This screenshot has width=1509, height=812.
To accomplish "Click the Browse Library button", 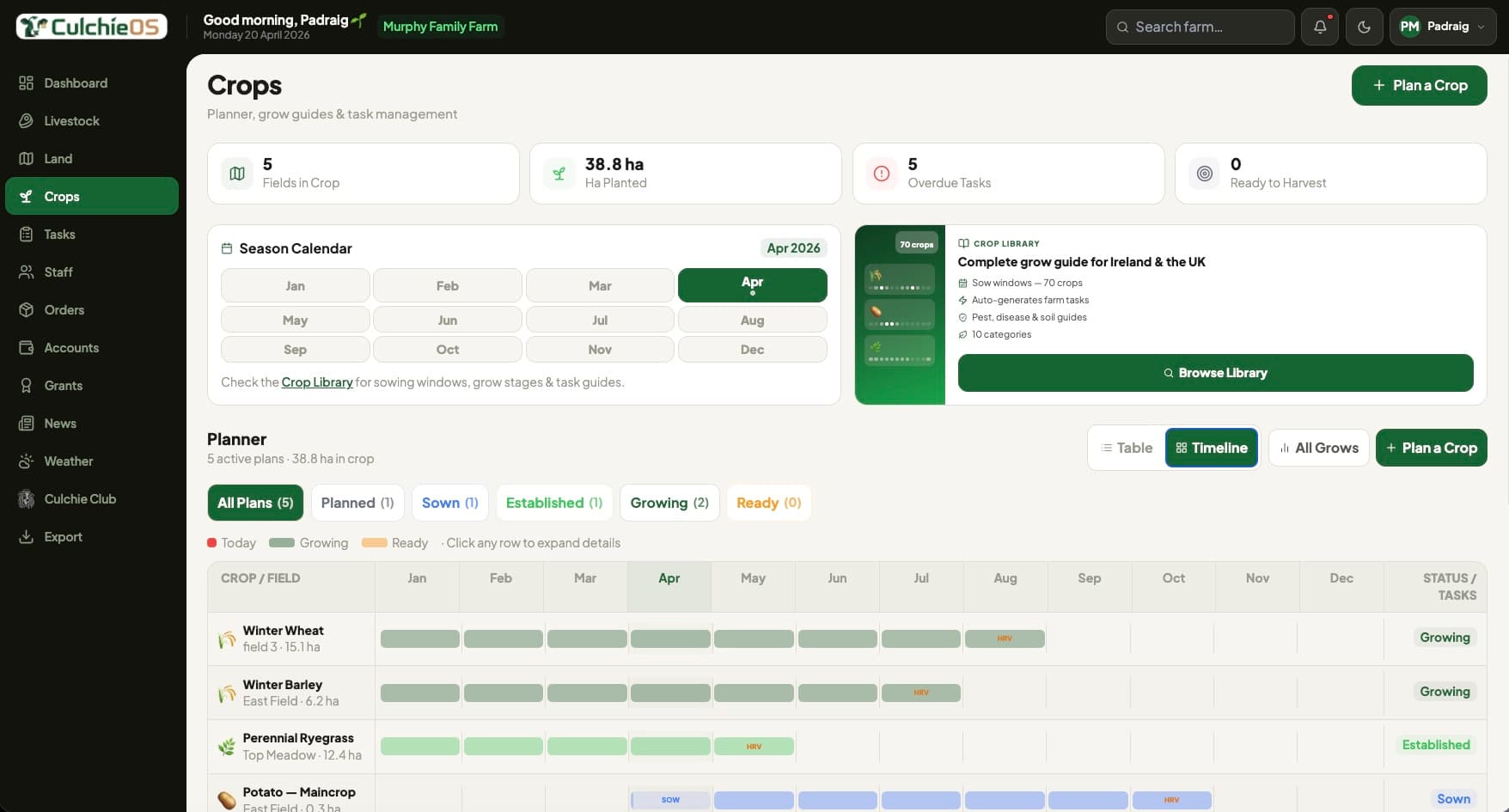I will point(1215,373).
